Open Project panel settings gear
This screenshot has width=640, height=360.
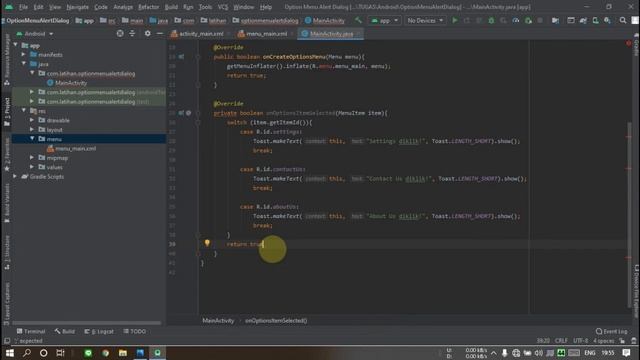click(x=147, y=33)
